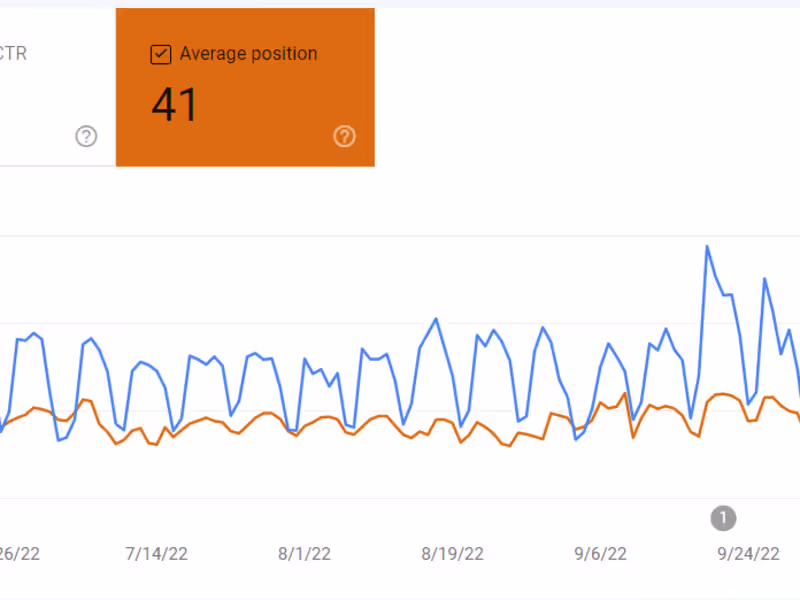Click the partially visible 26/22 date label
This screenshot has width=800, height=600.
click(x=18, y=553)
